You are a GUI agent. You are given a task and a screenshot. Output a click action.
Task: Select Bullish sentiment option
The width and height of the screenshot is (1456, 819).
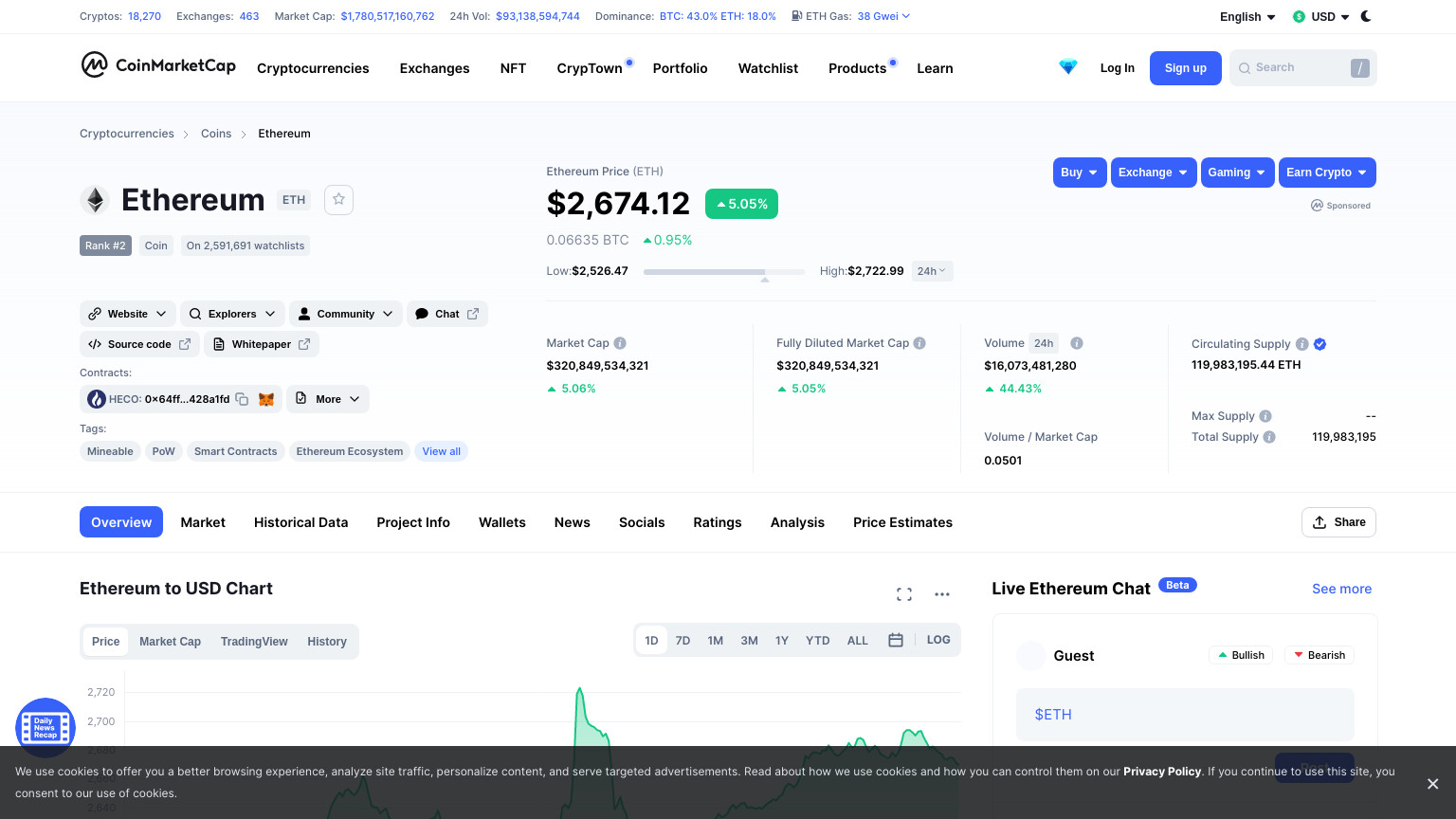coord(1242,655)
